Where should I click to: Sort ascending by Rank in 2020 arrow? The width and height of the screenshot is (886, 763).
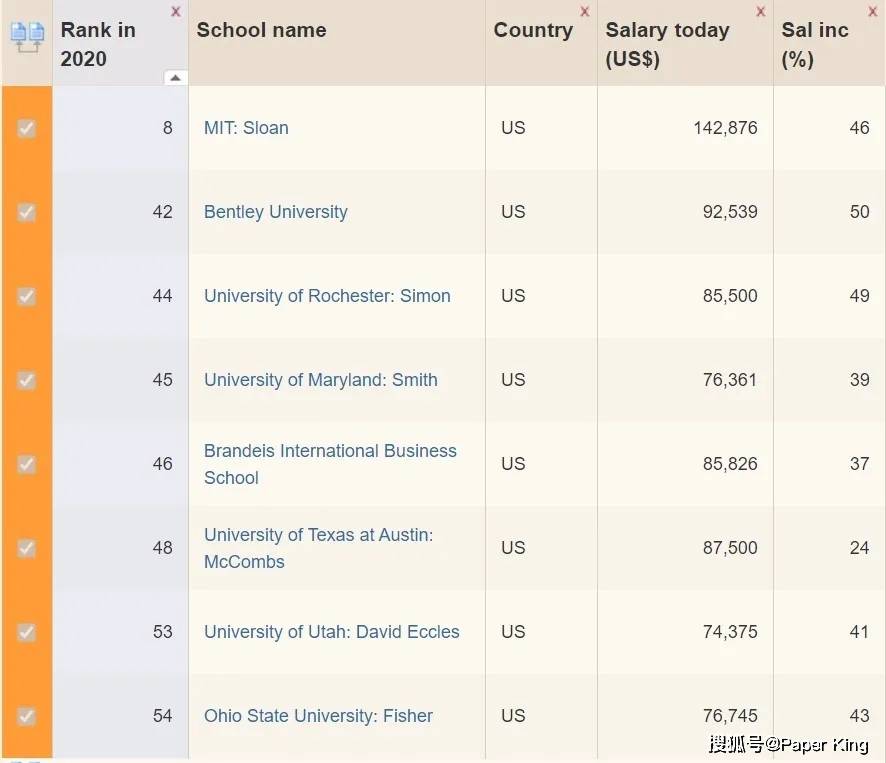tap(175, 78)
